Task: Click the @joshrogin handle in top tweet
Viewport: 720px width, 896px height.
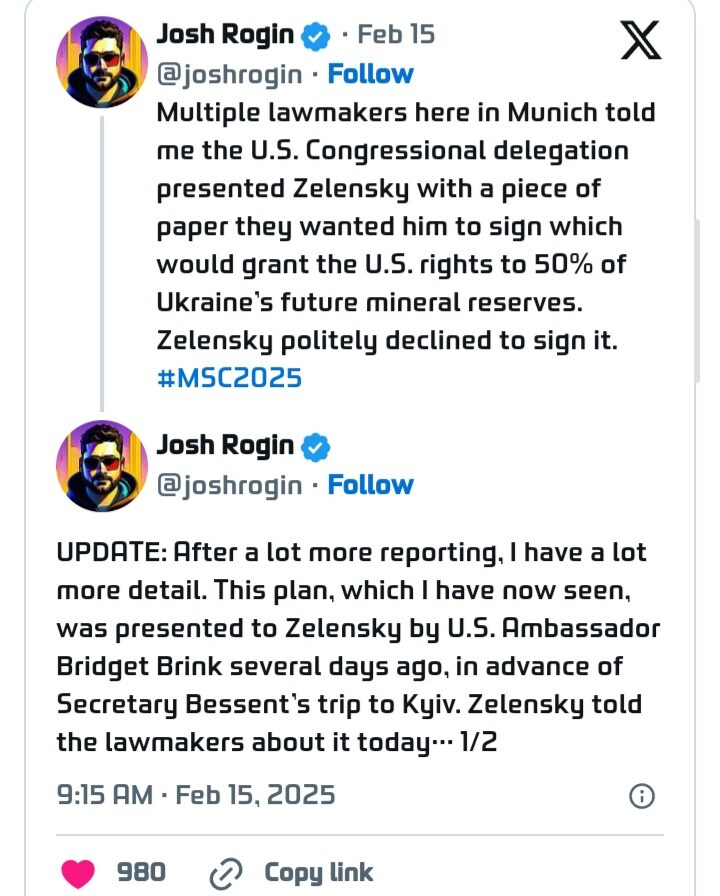Action: point(229,74)
